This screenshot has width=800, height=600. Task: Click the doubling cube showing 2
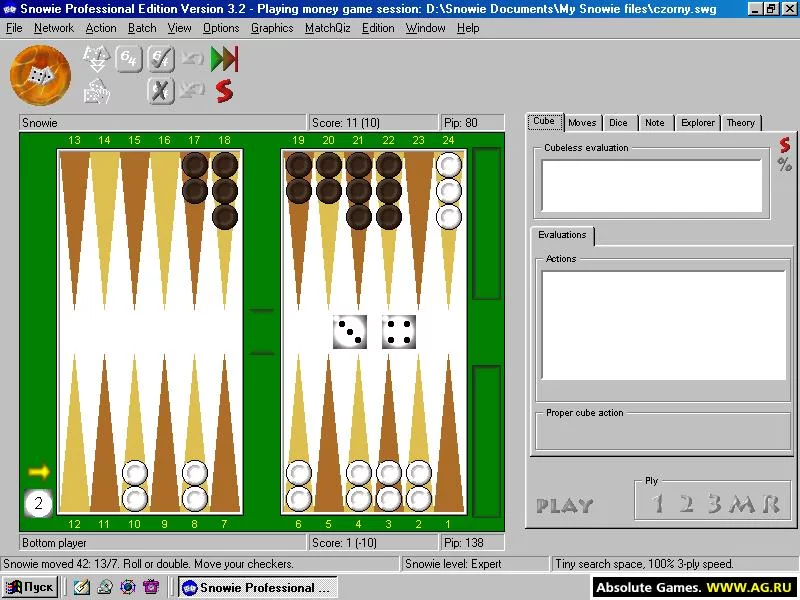[x=38, y=503]
